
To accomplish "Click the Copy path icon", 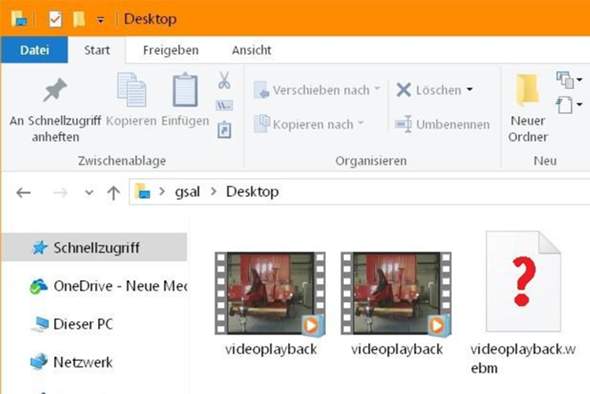I will pos(224,106).
